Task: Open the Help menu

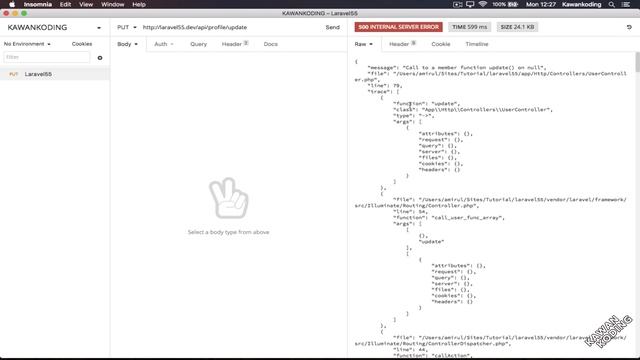Action: coord(139,4)
